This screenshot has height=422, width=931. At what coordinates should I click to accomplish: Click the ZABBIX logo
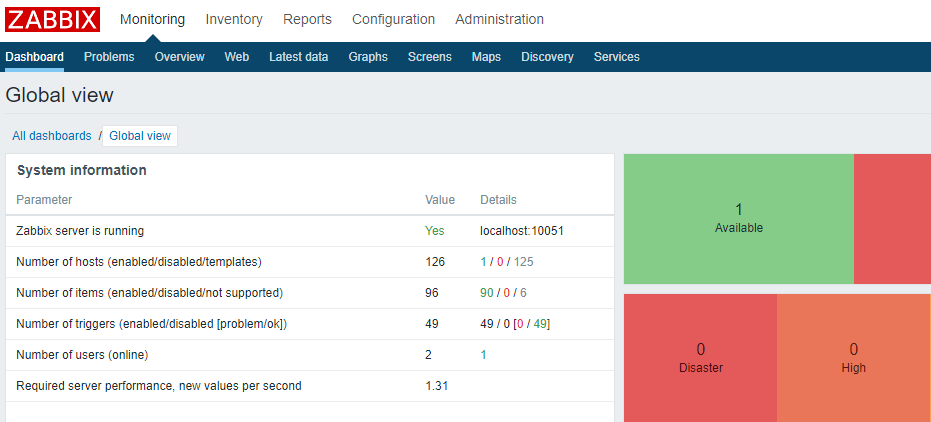point(52,19)
